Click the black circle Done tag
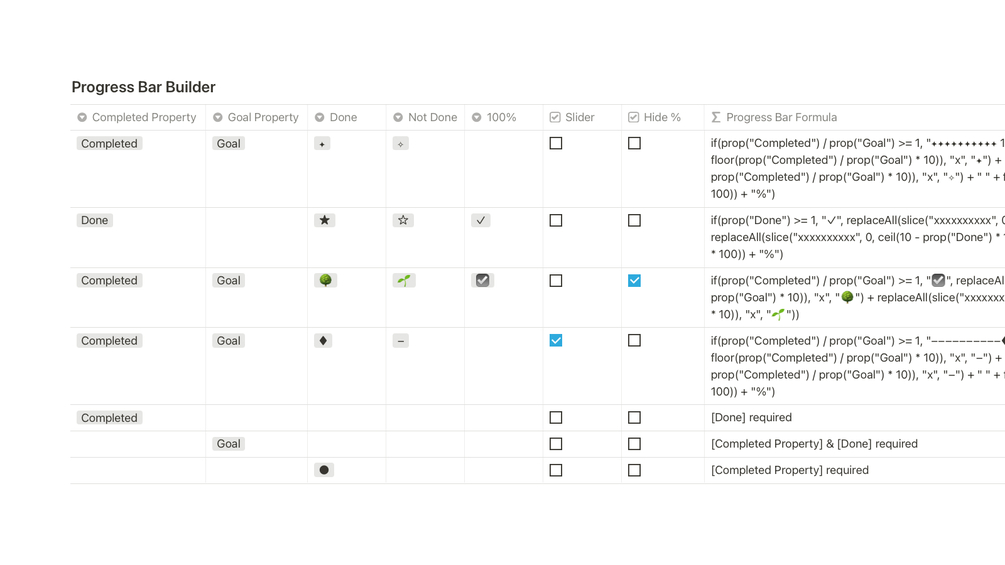The image size is (1005, 565). pos(324,470)
